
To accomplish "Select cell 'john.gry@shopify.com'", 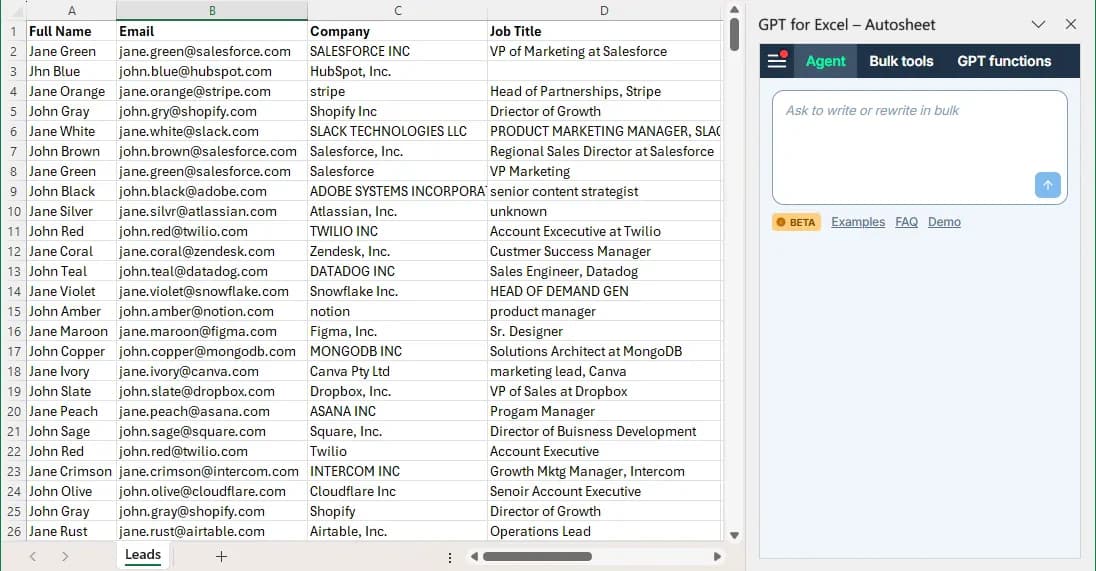I will (x=212, y=111).
